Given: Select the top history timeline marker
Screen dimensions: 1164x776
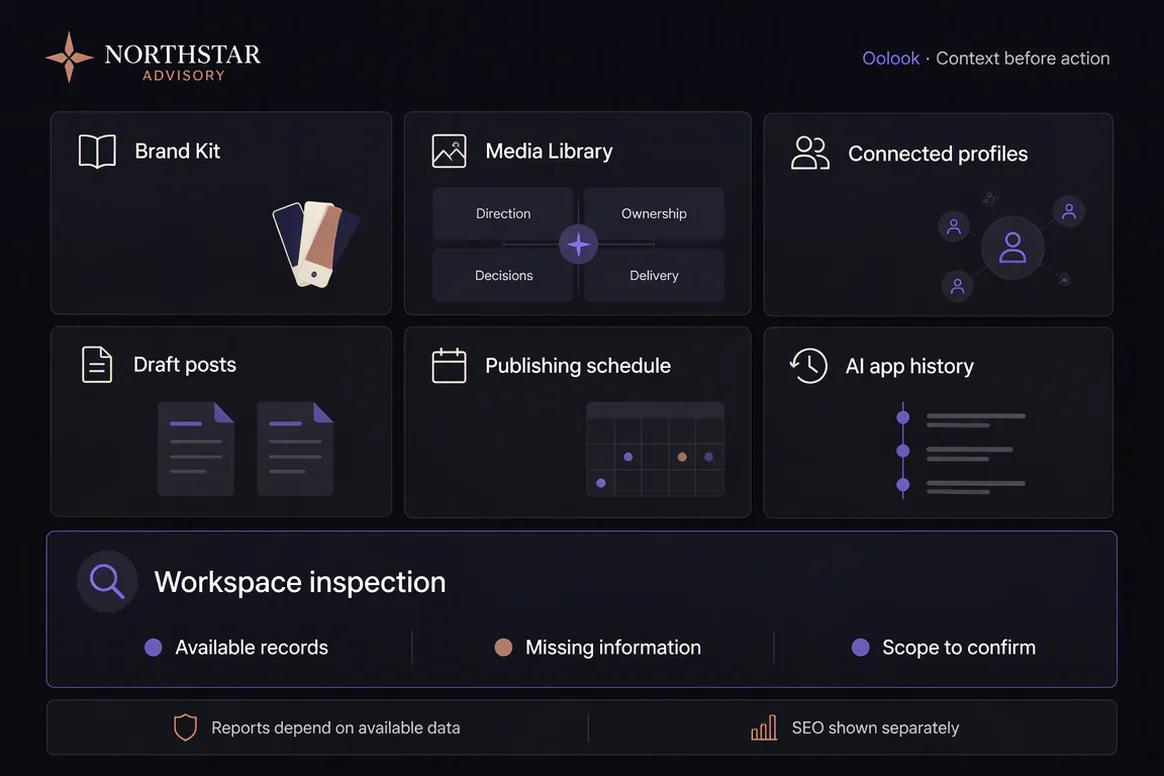Looking at the screenshot, I should click(903, 417).
